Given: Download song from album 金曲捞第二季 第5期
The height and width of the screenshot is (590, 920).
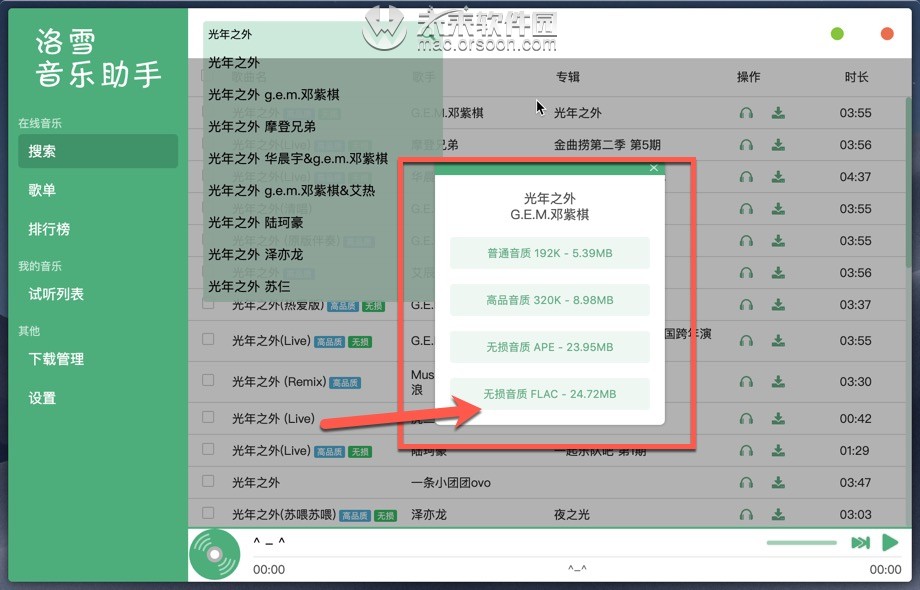Looking at the screenshot, I should (x=778, y=145).
